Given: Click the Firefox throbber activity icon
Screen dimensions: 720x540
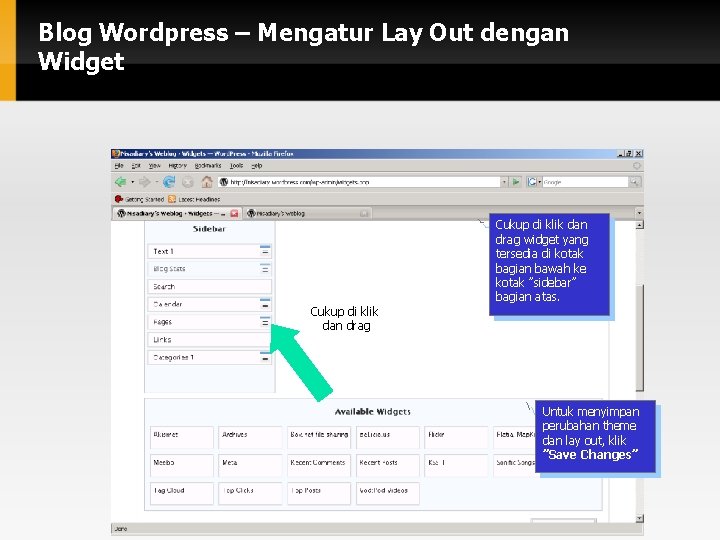Looking at the screenshot, I should tap(636, 166).
